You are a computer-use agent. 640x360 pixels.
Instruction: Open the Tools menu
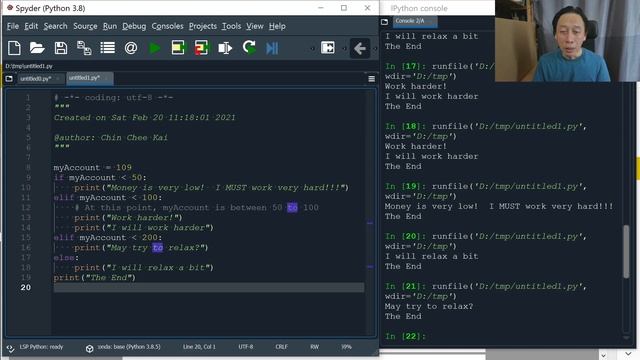(231, 26)
